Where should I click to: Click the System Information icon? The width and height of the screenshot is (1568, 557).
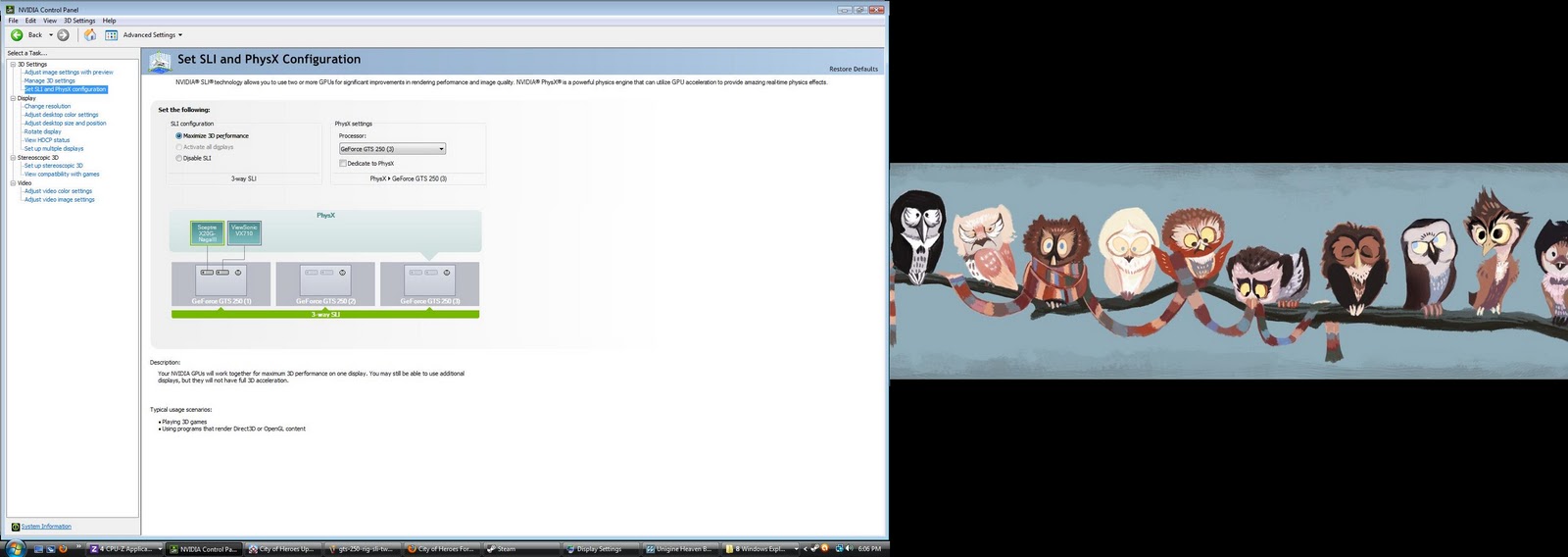[15, 527]
